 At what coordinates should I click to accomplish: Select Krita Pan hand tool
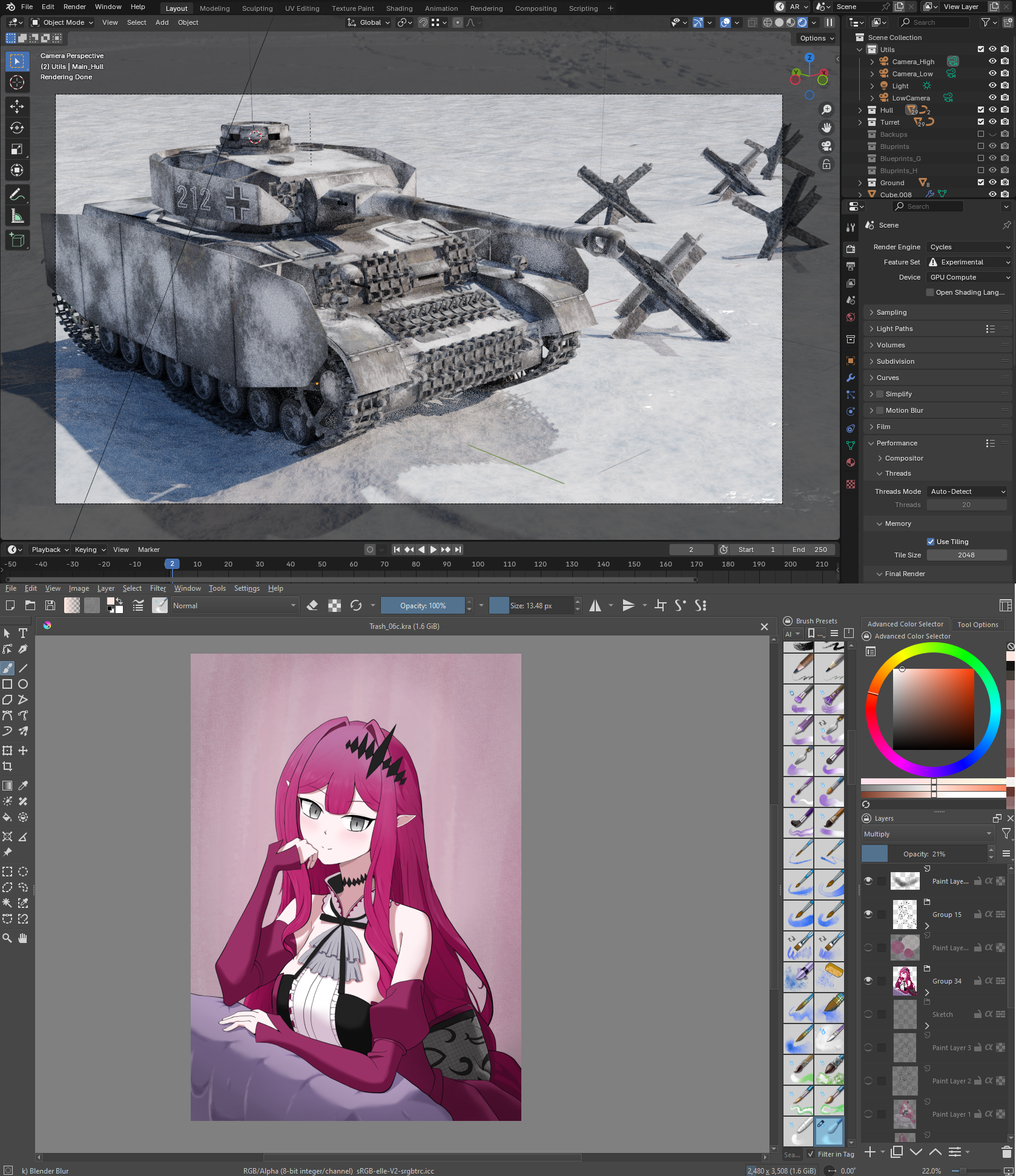tap(23, 938)
